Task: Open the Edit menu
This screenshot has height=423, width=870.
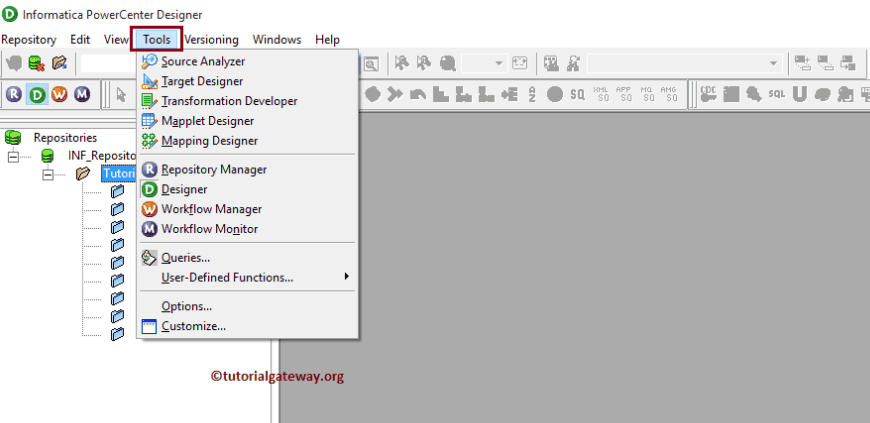Action: (x=80, y=39)
